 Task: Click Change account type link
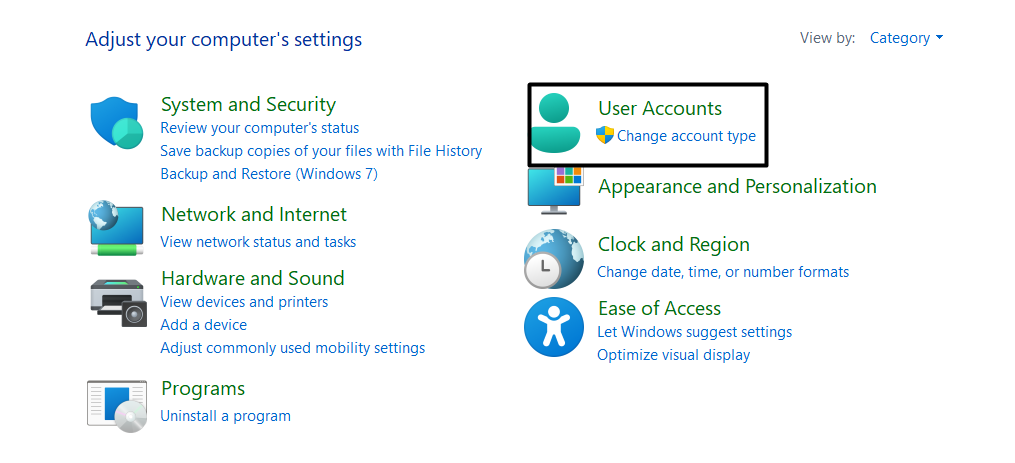(x=686, y=136)
